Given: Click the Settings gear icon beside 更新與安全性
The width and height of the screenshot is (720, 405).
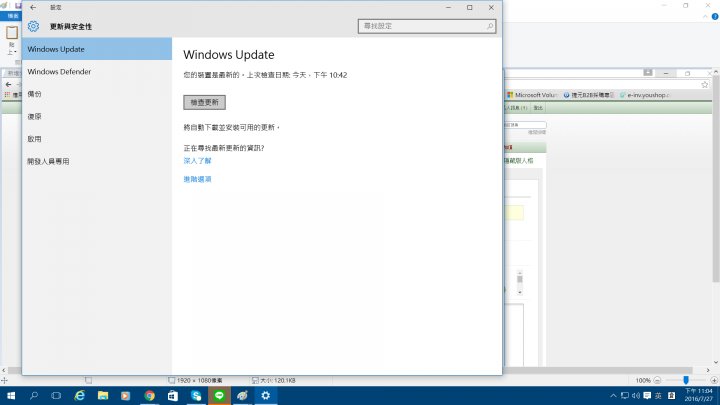Looking at the screenshot, I should [33, 26].
